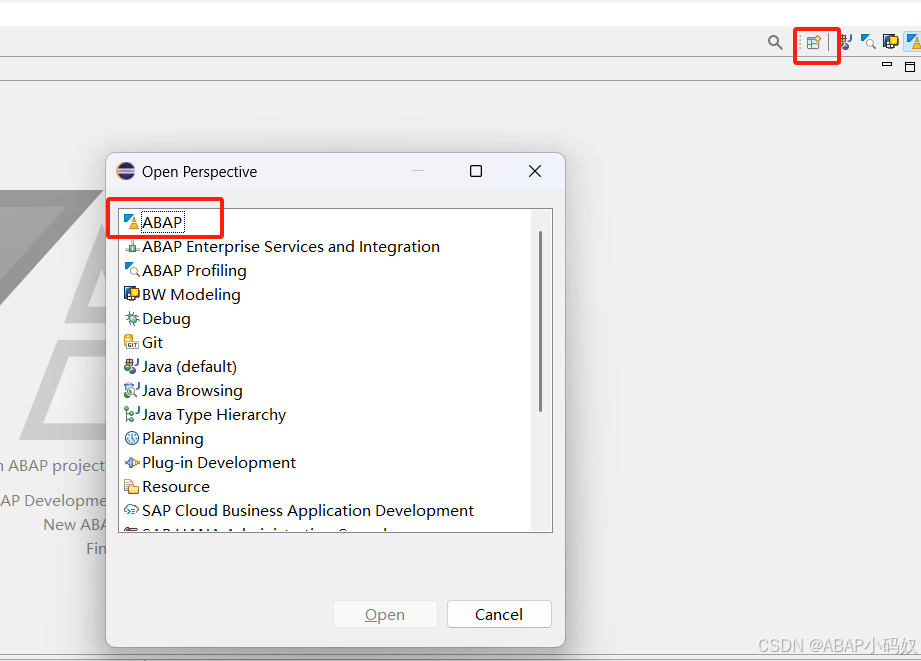The height and width of the screenshot is (661, 921).
Task: Click the Eclipse logo in dialog title bar
Action: point(126,171)
